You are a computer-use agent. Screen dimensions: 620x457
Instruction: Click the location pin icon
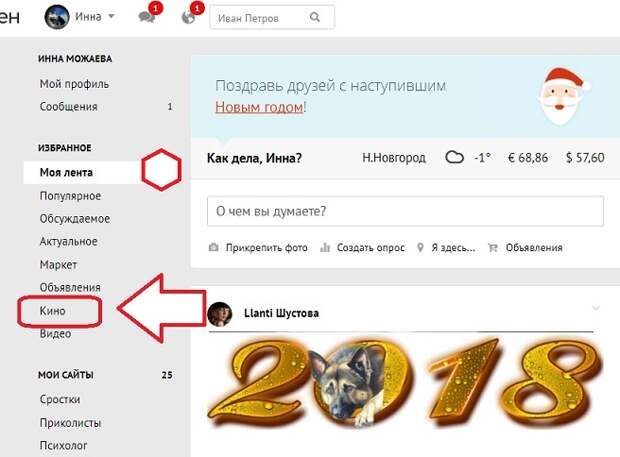(x=420, y=247)
